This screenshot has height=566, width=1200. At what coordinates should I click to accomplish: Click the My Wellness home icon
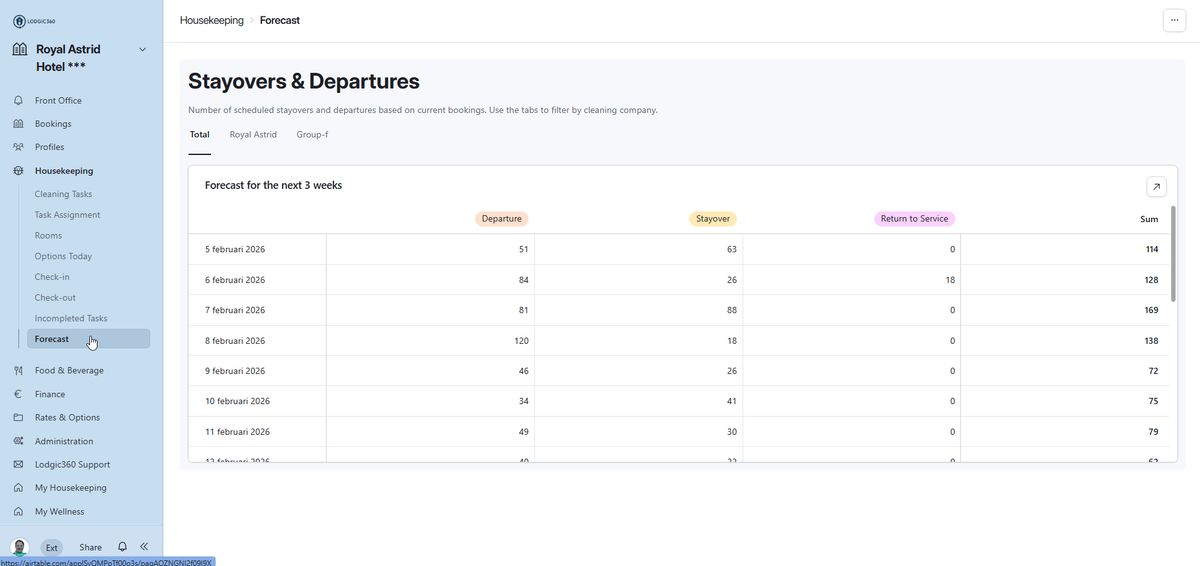18,511
